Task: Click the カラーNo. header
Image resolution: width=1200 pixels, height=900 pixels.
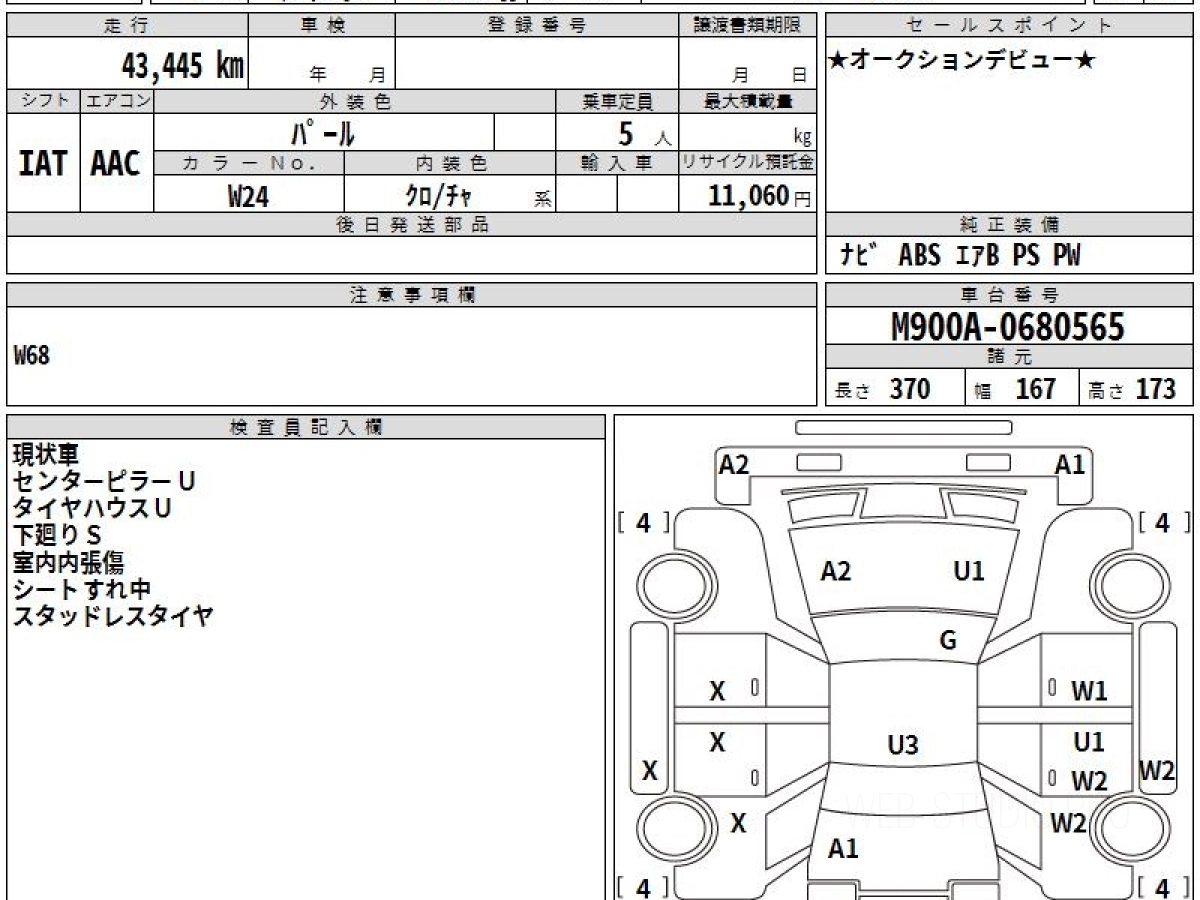Action: pyautogui.click(x=249, y=163)
